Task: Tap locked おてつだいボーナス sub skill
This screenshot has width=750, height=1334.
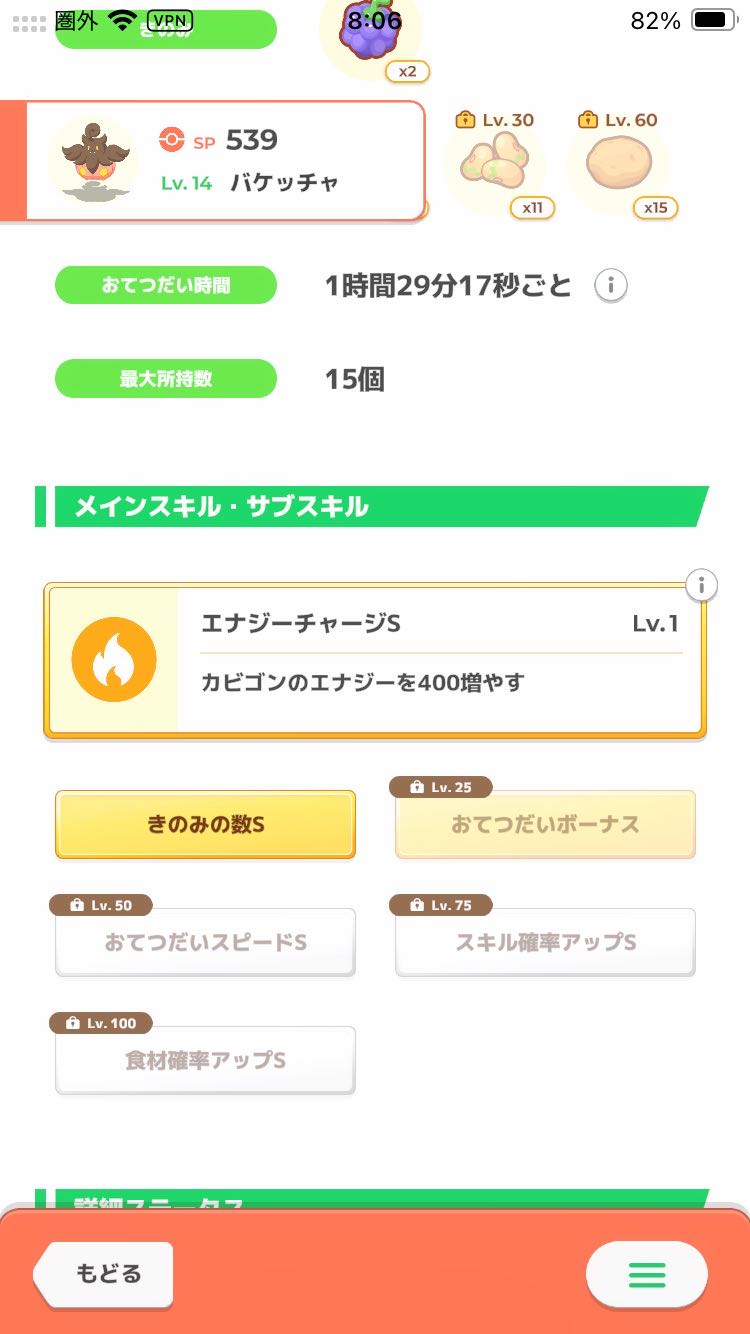Action: click(x=545, y=825)
